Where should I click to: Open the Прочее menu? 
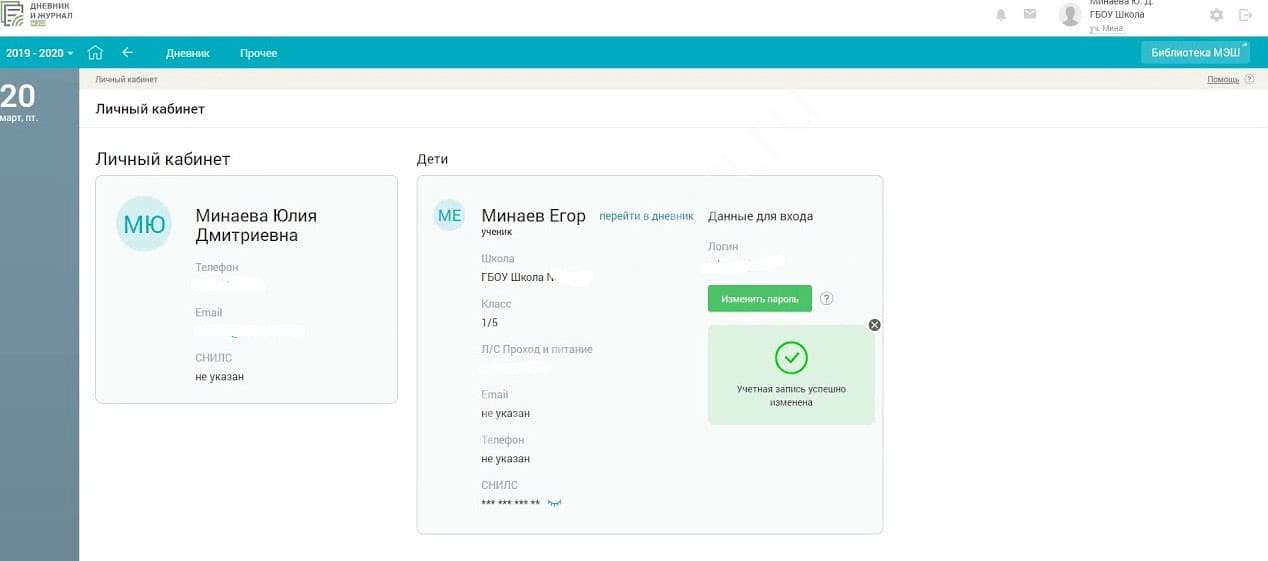coord(258,53)
